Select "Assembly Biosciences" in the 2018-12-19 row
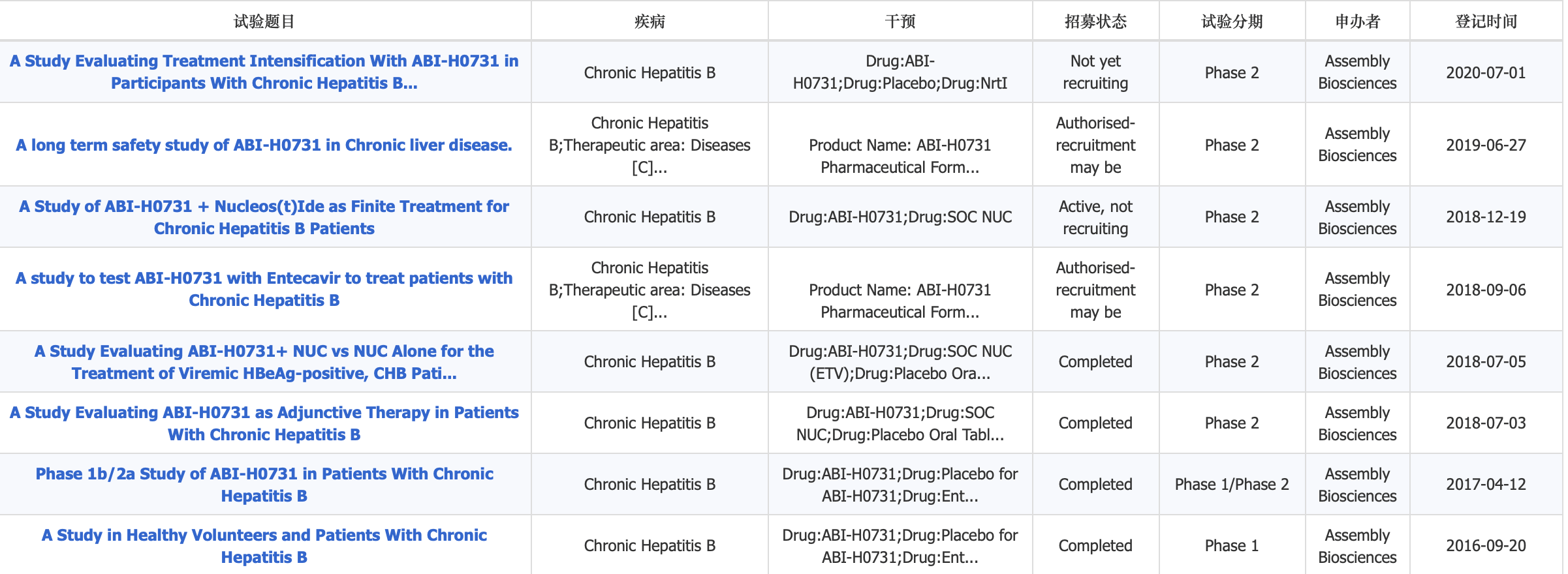This screenshot has height=574, width=1568. [1358, 217]
